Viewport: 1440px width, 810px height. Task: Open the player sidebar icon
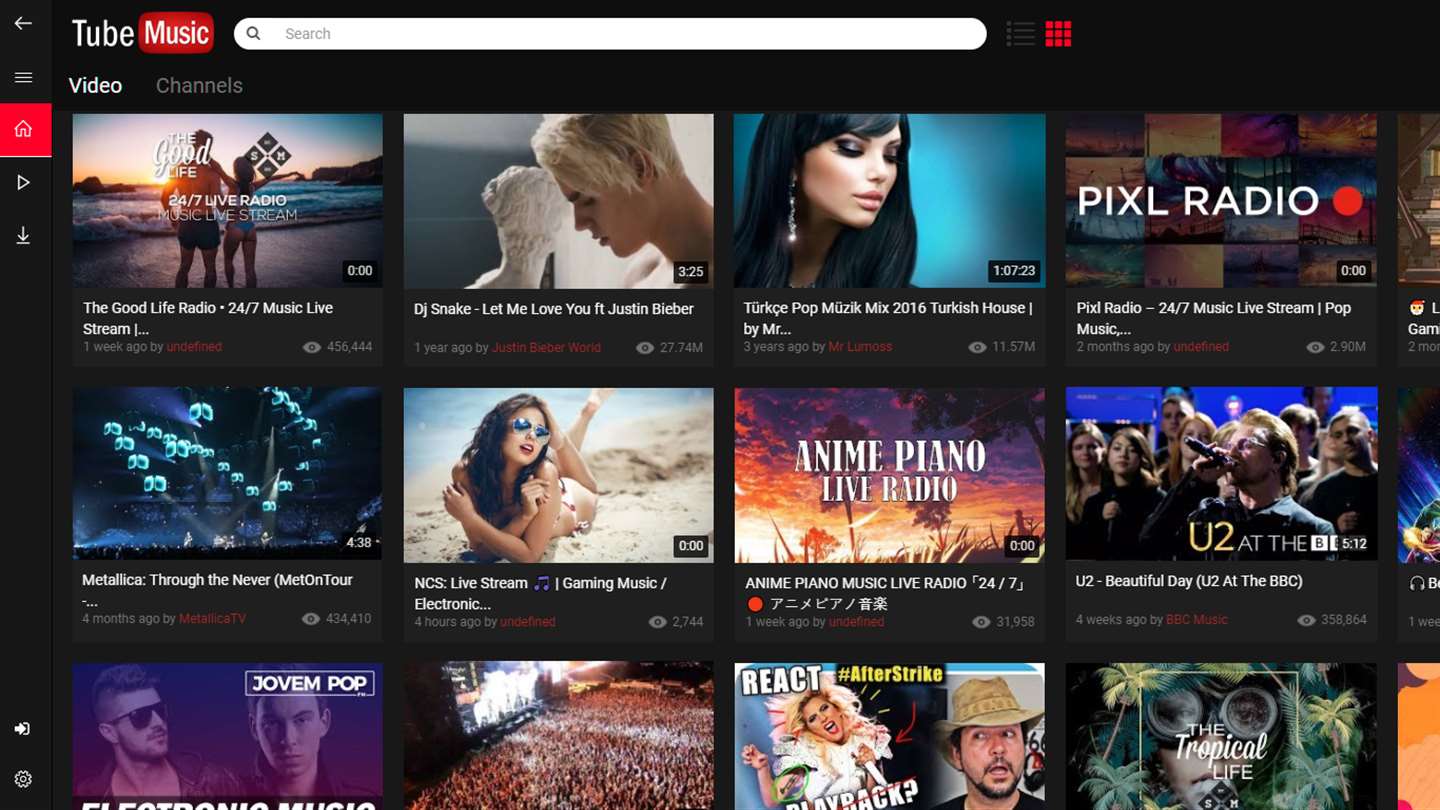(x=23, y=182)
